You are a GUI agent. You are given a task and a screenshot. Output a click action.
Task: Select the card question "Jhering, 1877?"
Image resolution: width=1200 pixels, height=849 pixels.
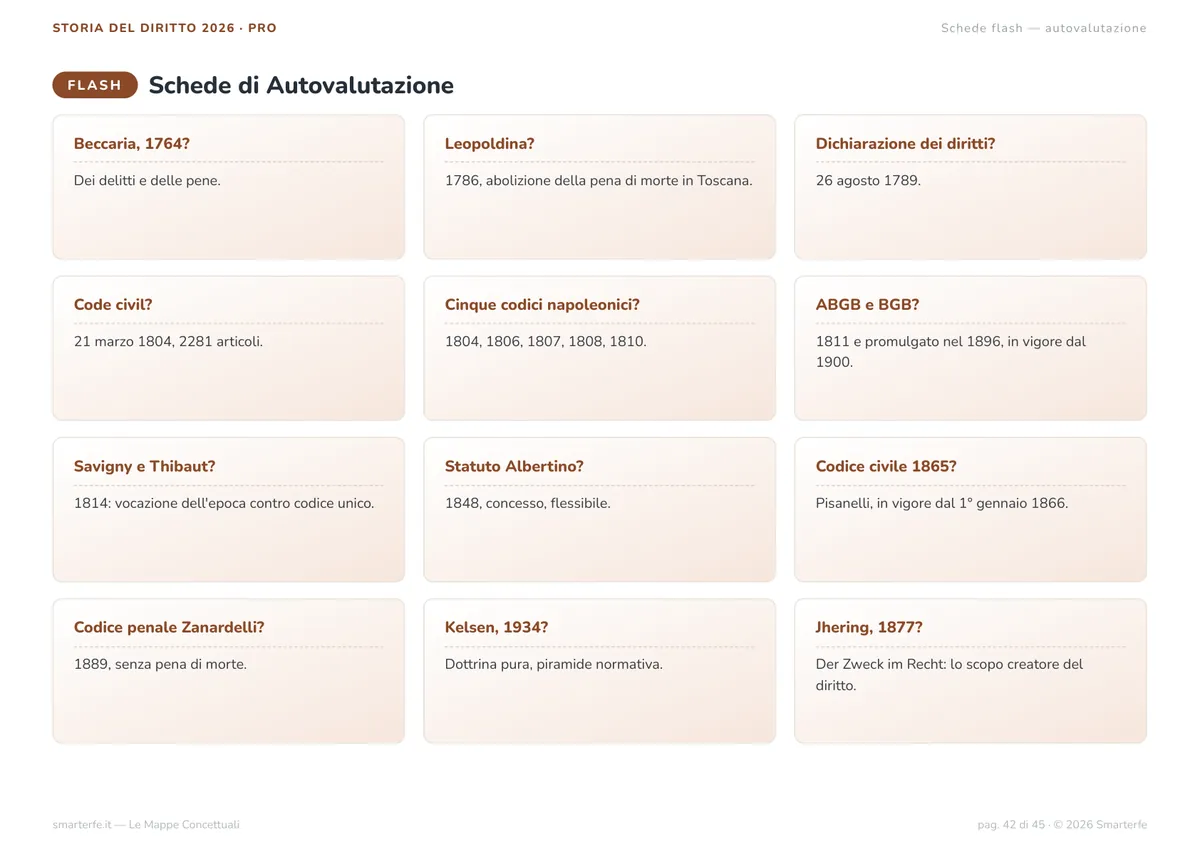click(869, 628)
